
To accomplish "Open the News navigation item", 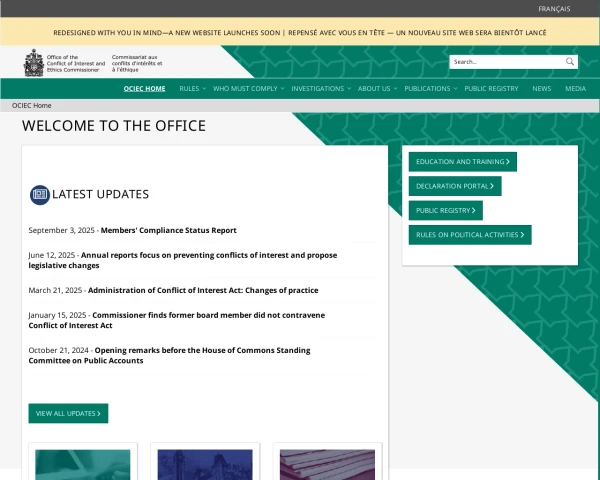I will [x=541, y=88].
